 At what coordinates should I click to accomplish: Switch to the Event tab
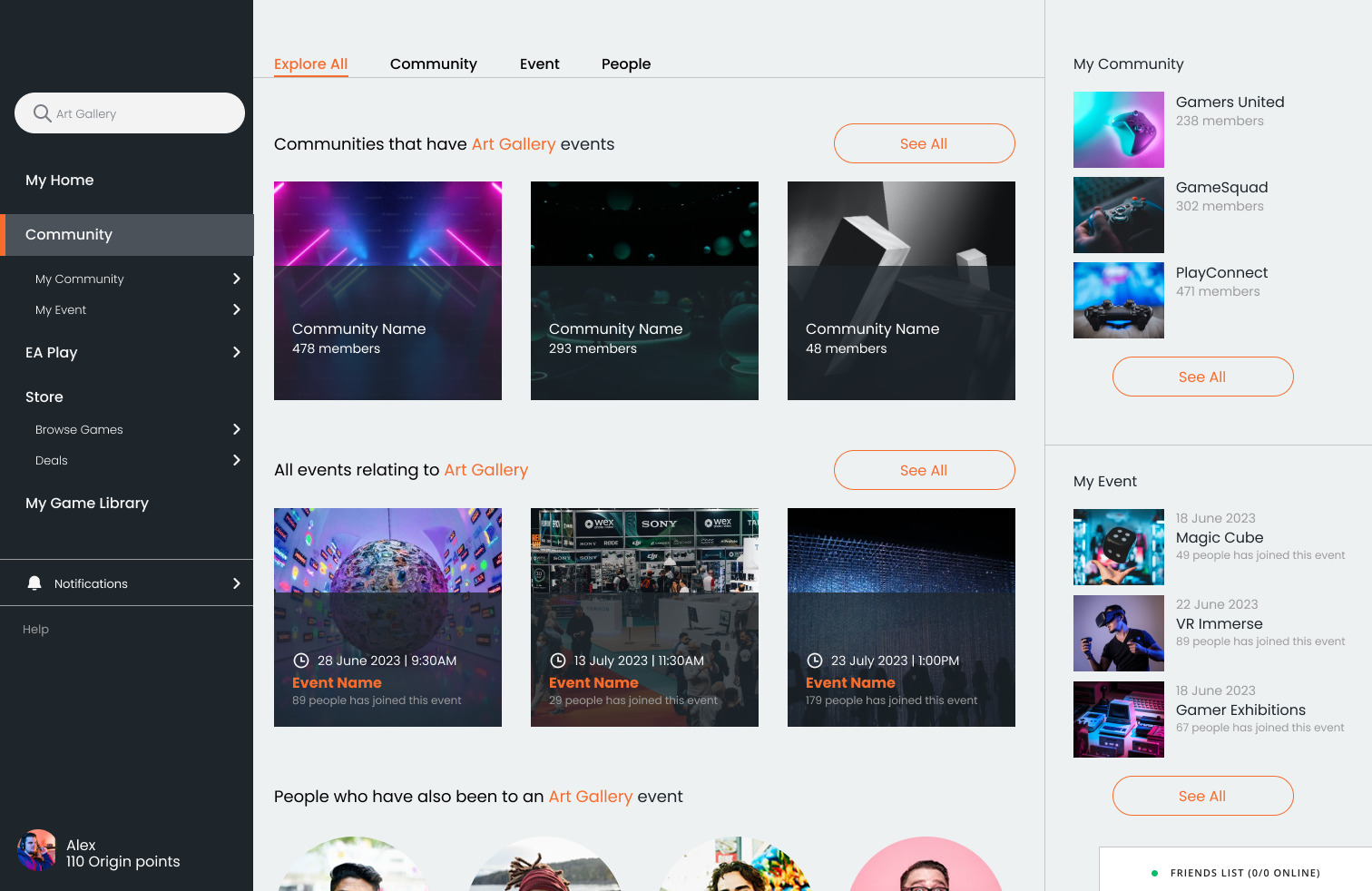540,64
